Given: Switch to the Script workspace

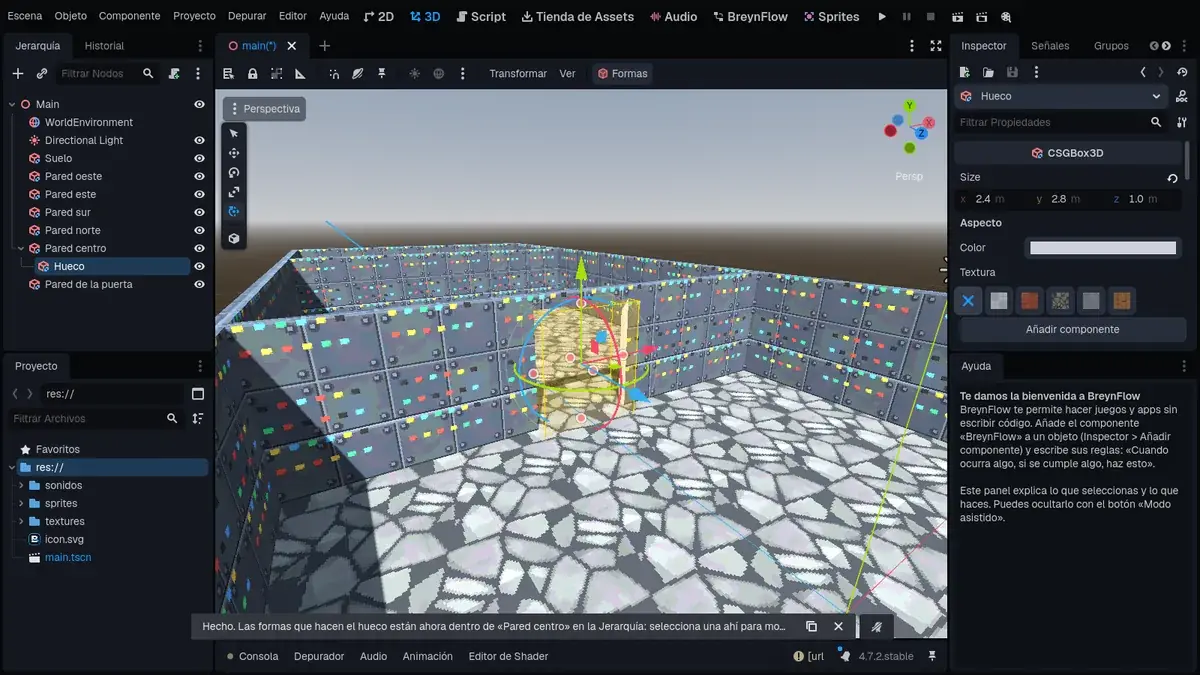Looking at the screenshot, I should (x=481, y=16).
